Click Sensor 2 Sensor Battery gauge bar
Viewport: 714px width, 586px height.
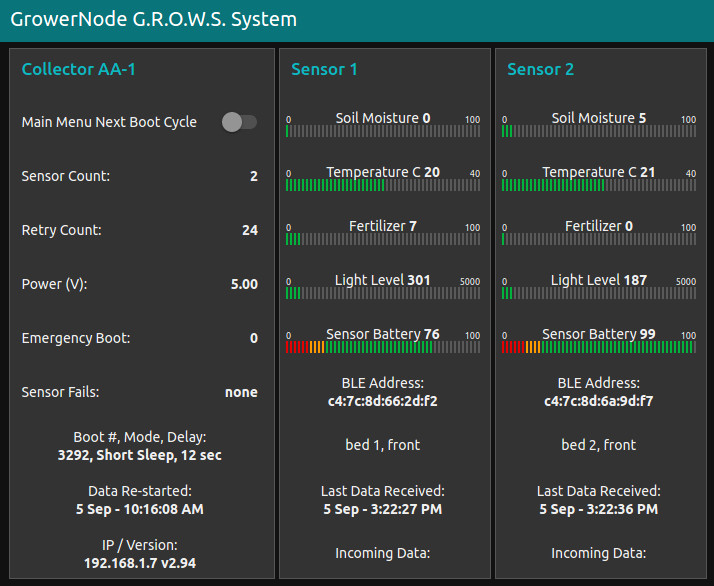(x=599, y=347)
